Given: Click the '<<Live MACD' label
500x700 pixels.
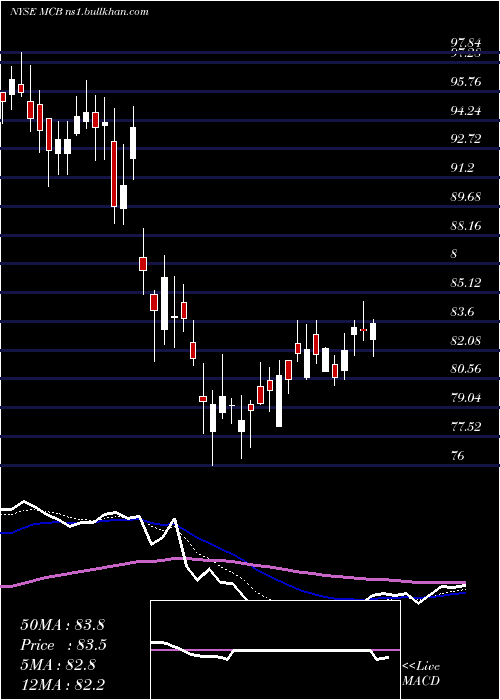Looking at the screenshot, I should click(x=421, y=674).
